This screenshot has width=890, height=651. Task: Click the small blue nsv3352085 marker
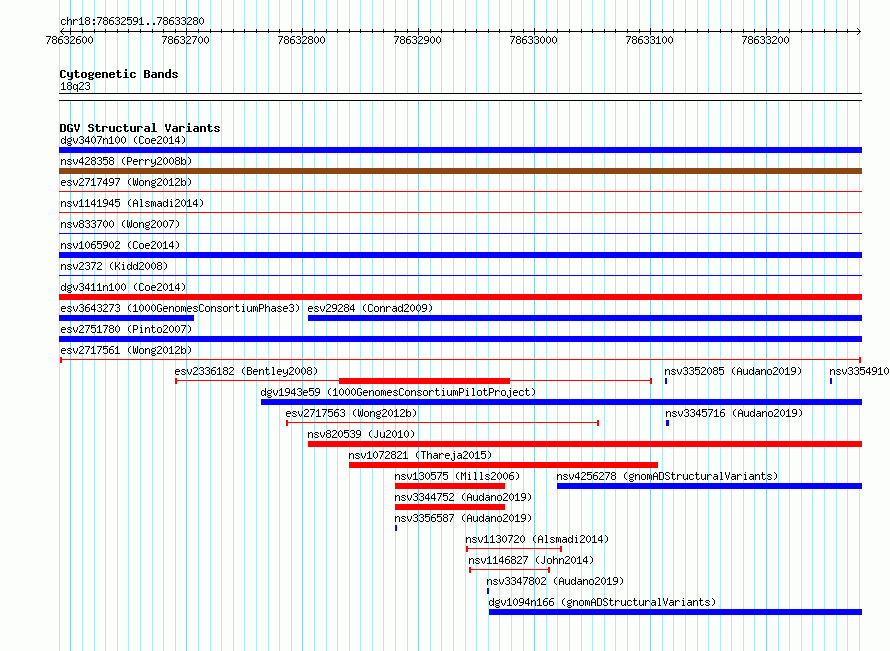coord(666,381)
